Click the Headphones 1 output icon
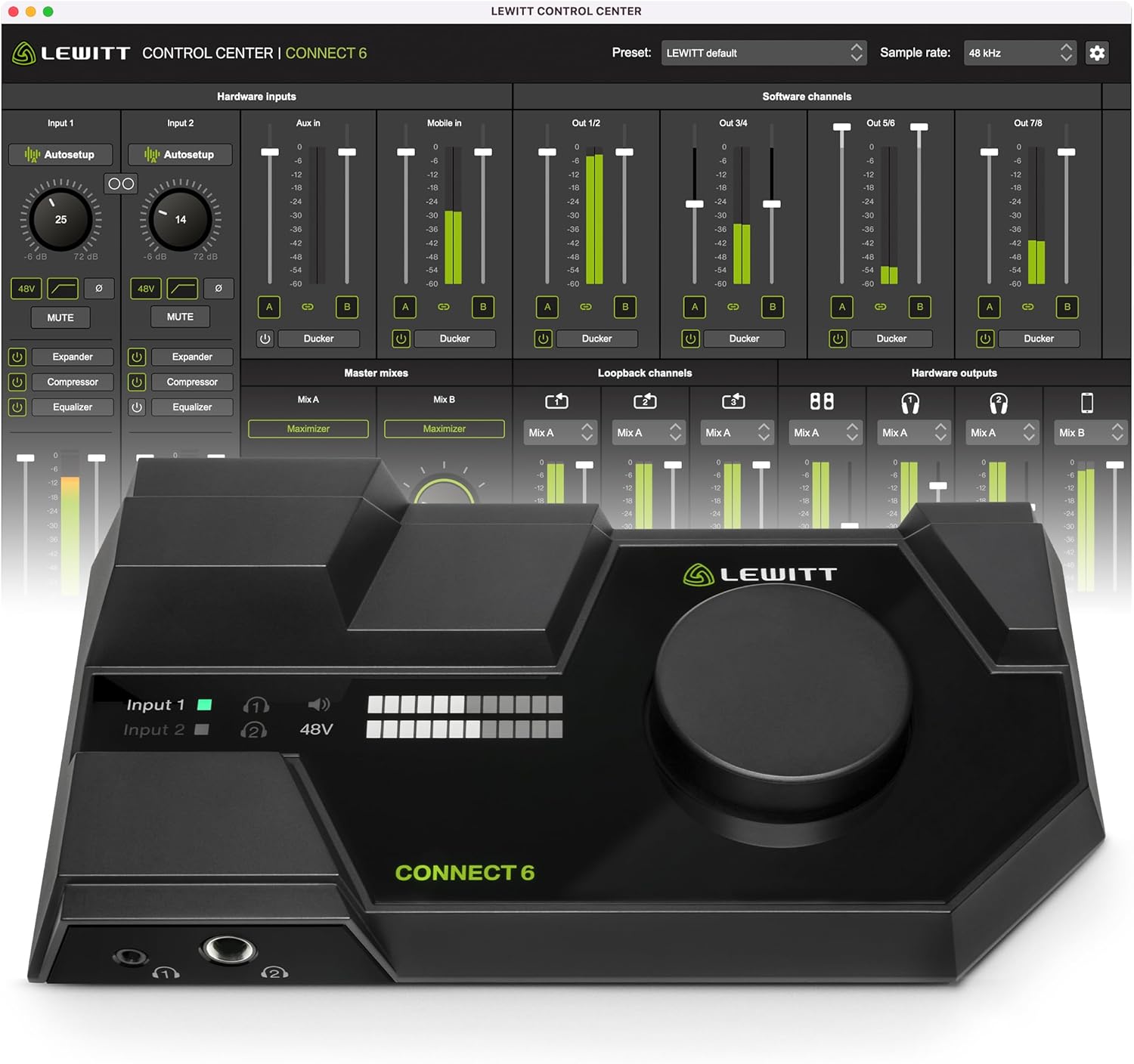1134x1064 pixels. pos(912,401)
